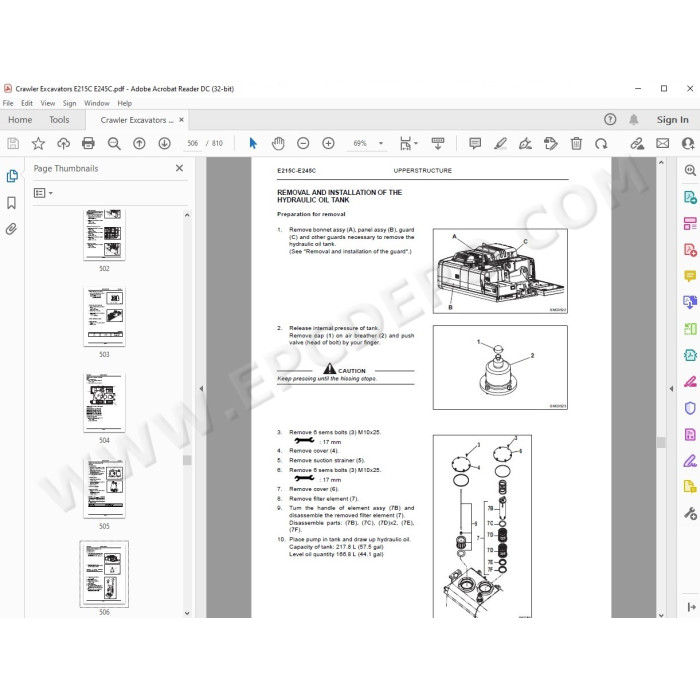Image resolution: width=700 pixels, height=700 pixels.
Task: Click the scrolling mode keyboard icon
Action: click(x=438, y=143)
